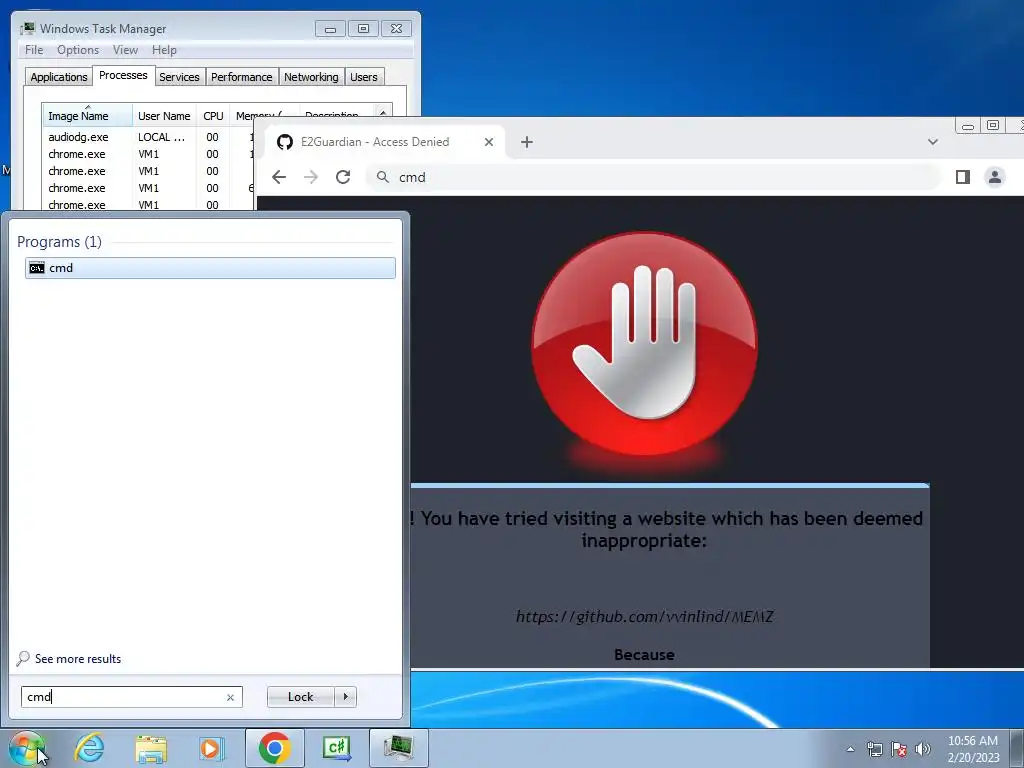Switch to the Processes tab
Screen dimensions: 1024x768
(123, 75)
